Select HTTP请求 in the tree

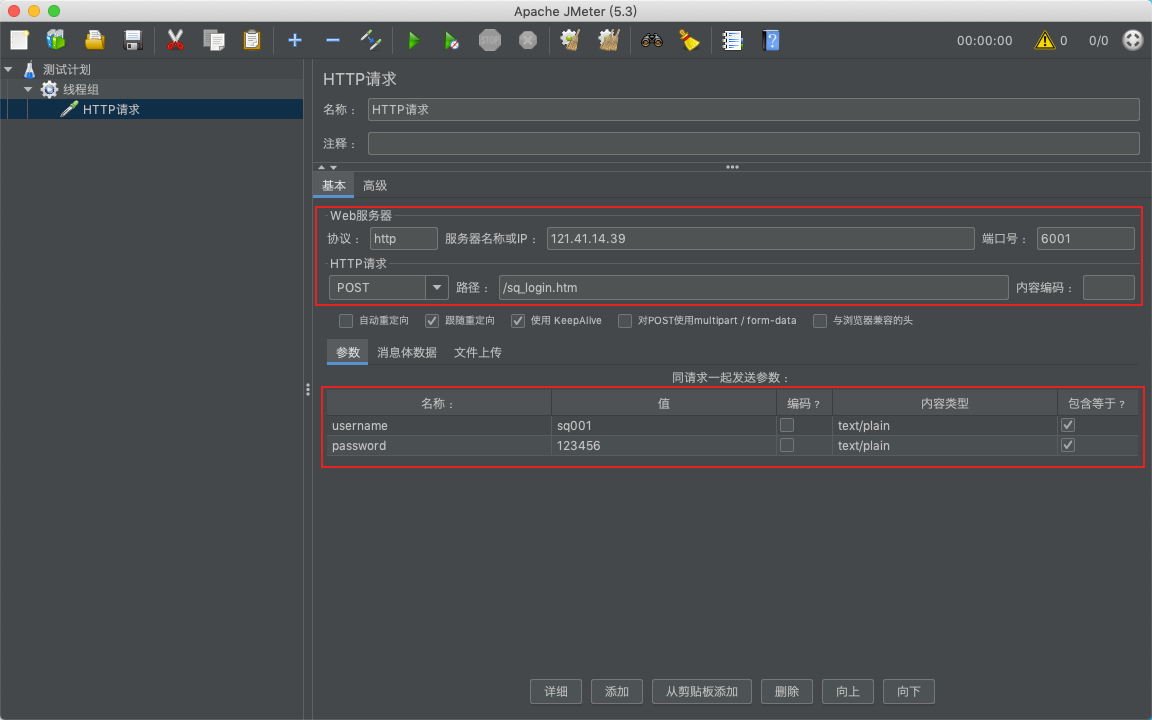(x=111, y=109)
